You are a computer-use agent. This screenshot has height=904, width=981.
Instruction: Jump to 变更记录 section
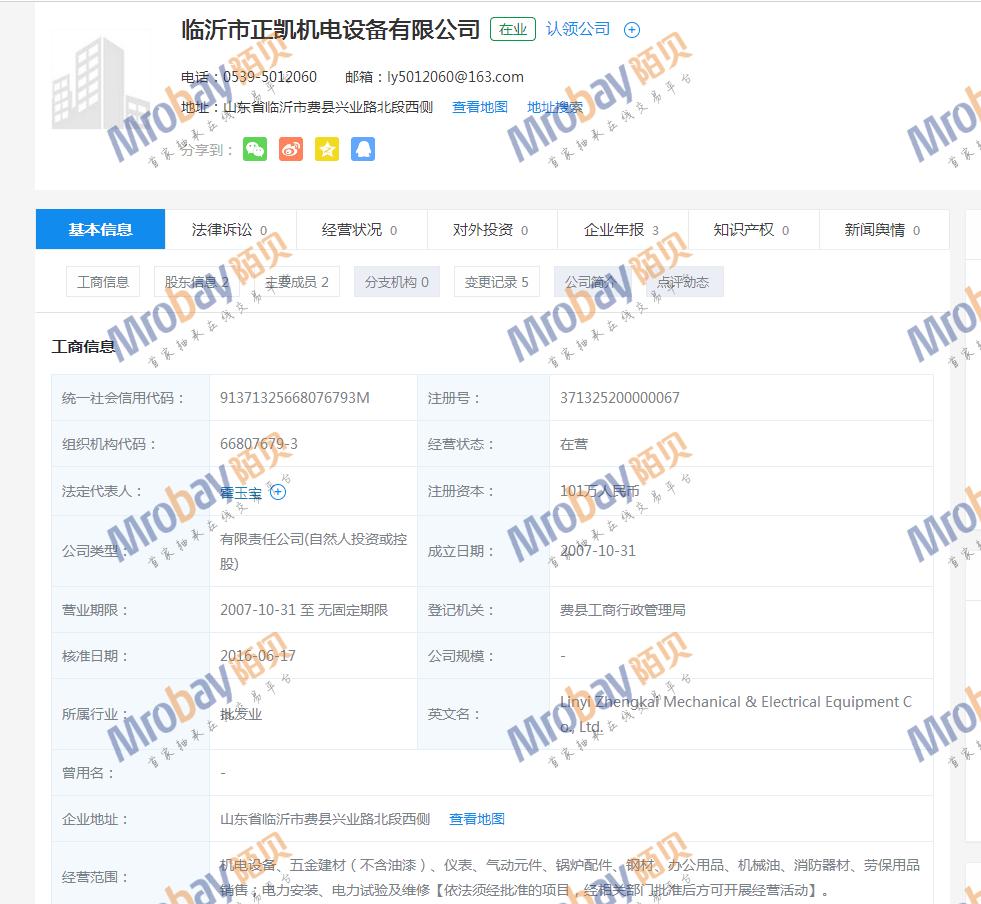pyautogui.click(x=496, y=282)
